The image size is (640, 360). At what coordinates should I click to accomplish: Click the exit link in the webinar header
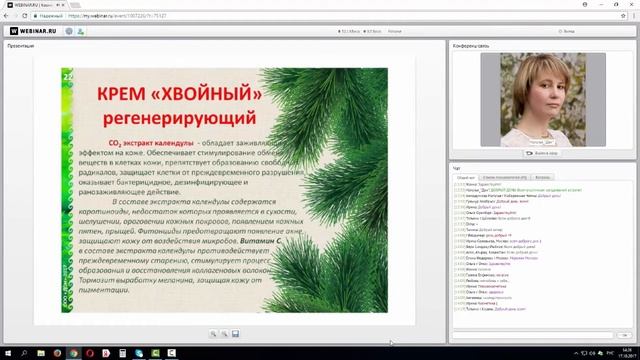click(567, 31)
